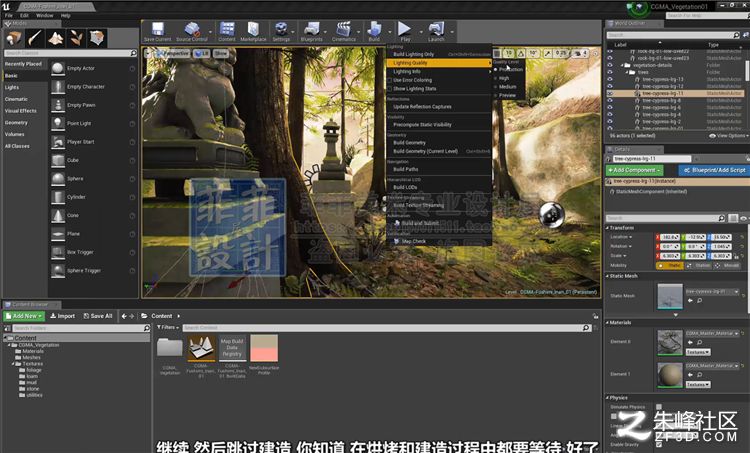Open the Cinematics toolbar icon

point(343,29)
